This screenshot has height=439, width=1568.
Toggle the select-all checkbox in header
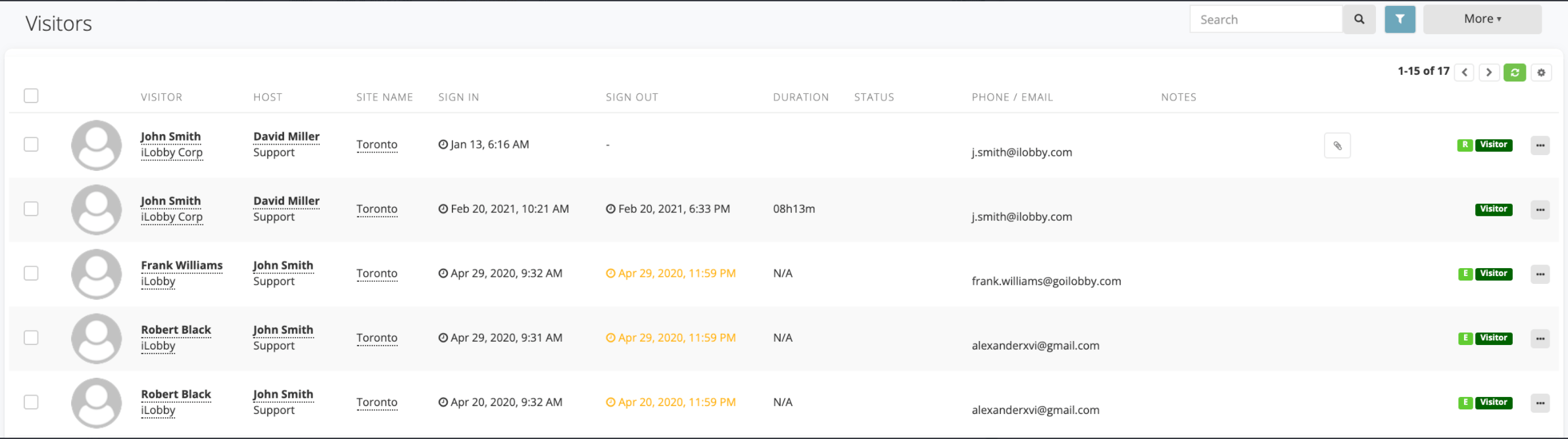pyautogui.click(x=31, y=96)
